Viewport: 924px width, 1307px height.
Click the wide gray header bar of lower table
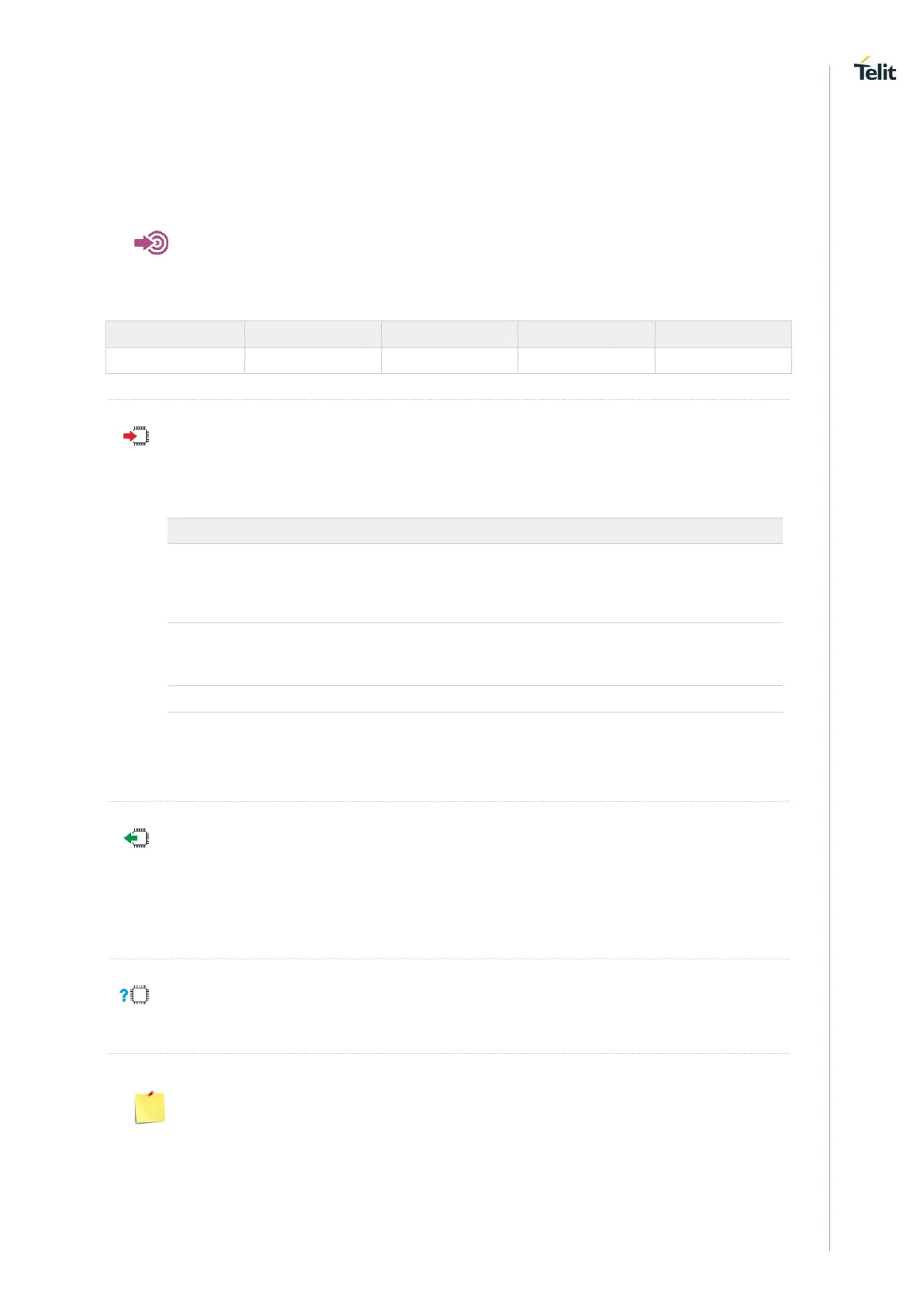click(x=475, y=531)
